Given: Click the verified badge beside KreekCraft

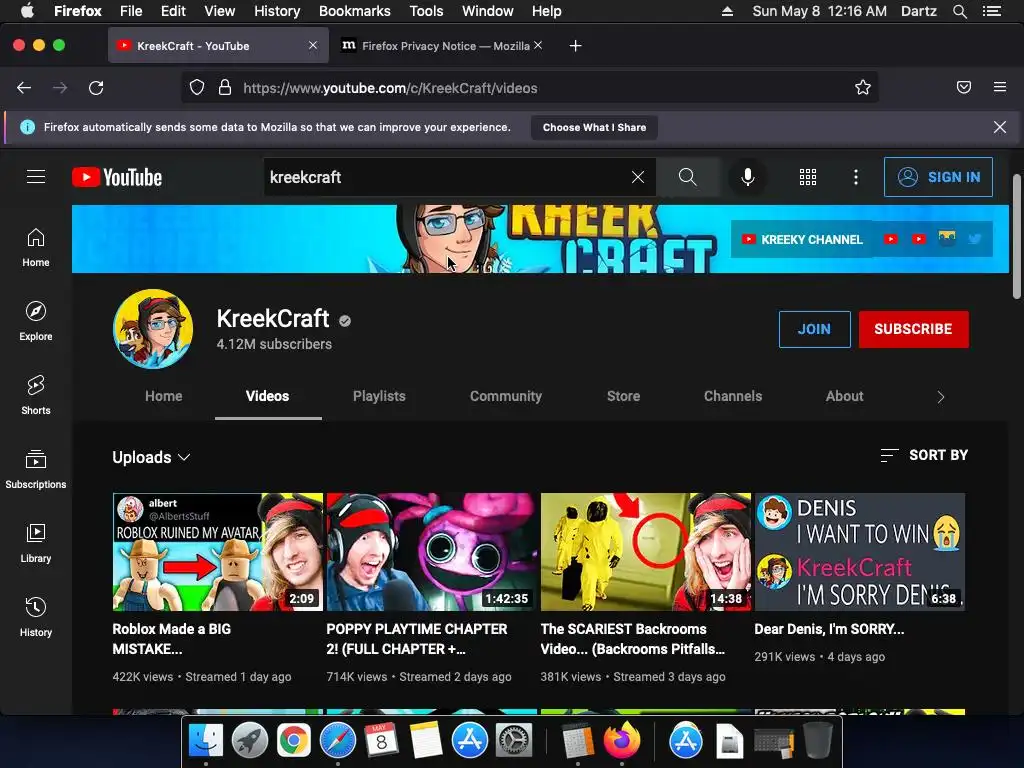Looking at the screenshot, I should click(x=345, y=321).
